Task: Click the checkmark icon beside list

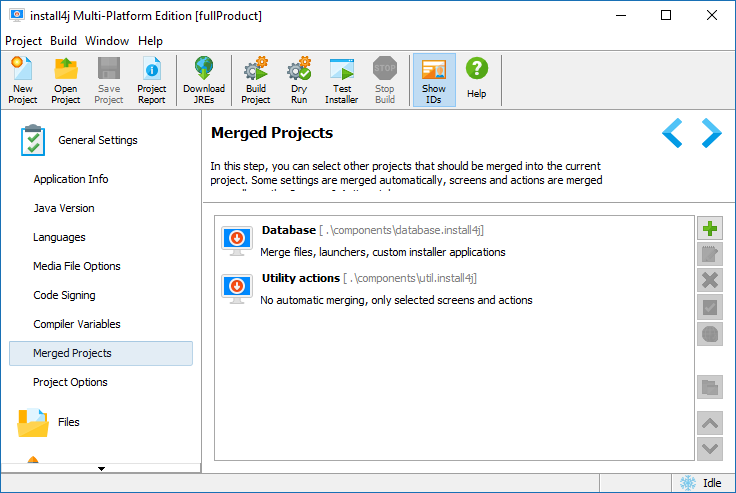Action: click(710, 308)
